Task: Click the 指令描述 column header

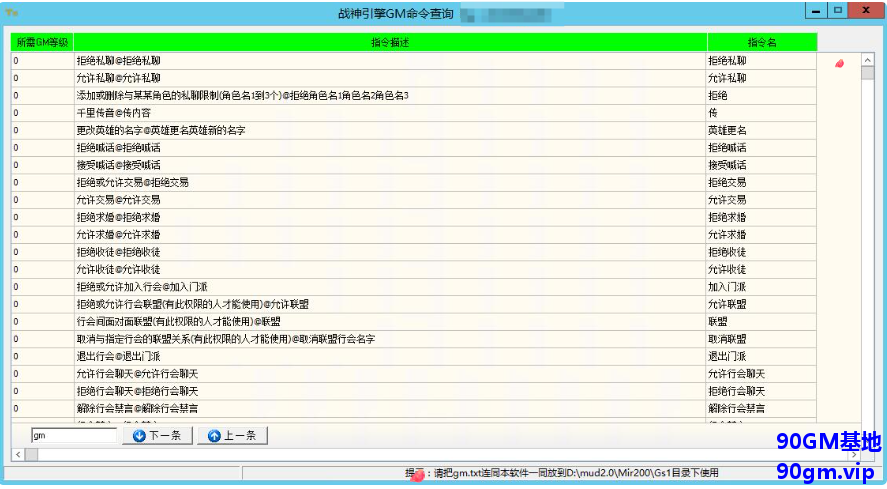Action: tap(390, 42)
